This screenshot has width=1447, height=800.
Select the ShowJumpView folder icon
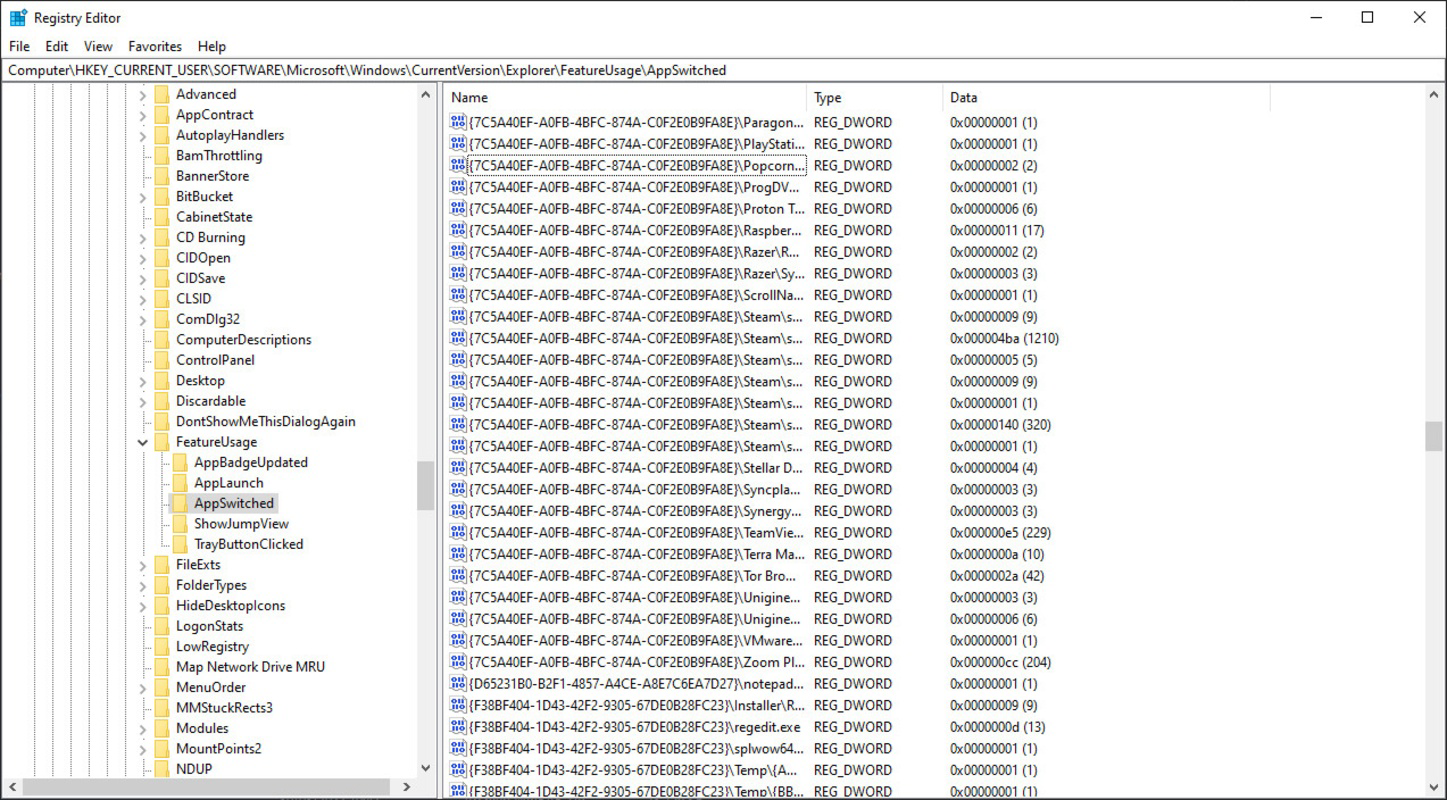tap(179, 524)
